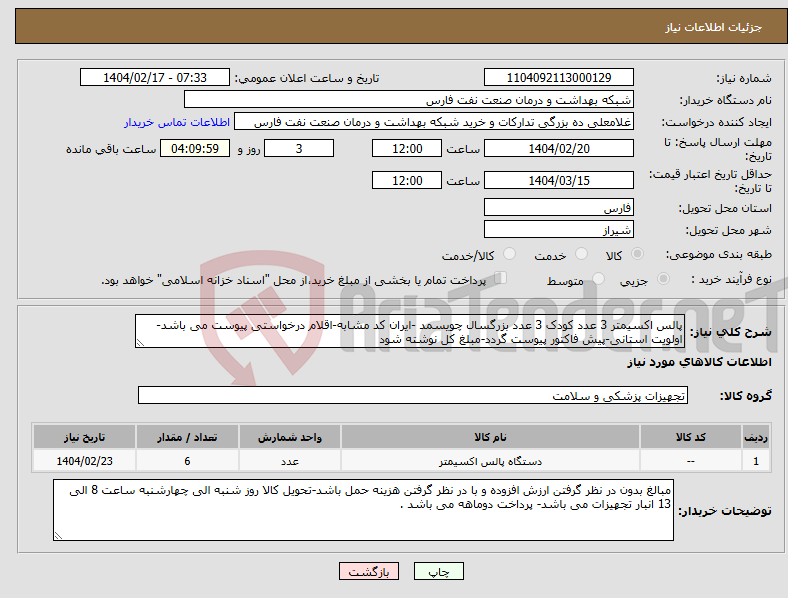Click the کد کالا column header
Image resolution: width=788 pixels, height=598 pixels.
click(691, 437)
